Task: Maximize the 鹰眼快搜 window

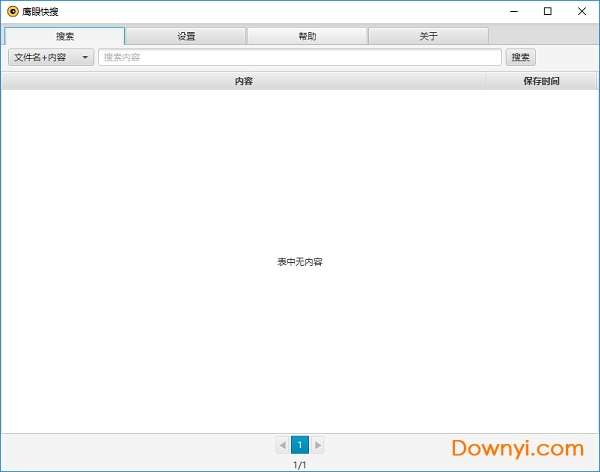Action: click(x=548, y=11)
